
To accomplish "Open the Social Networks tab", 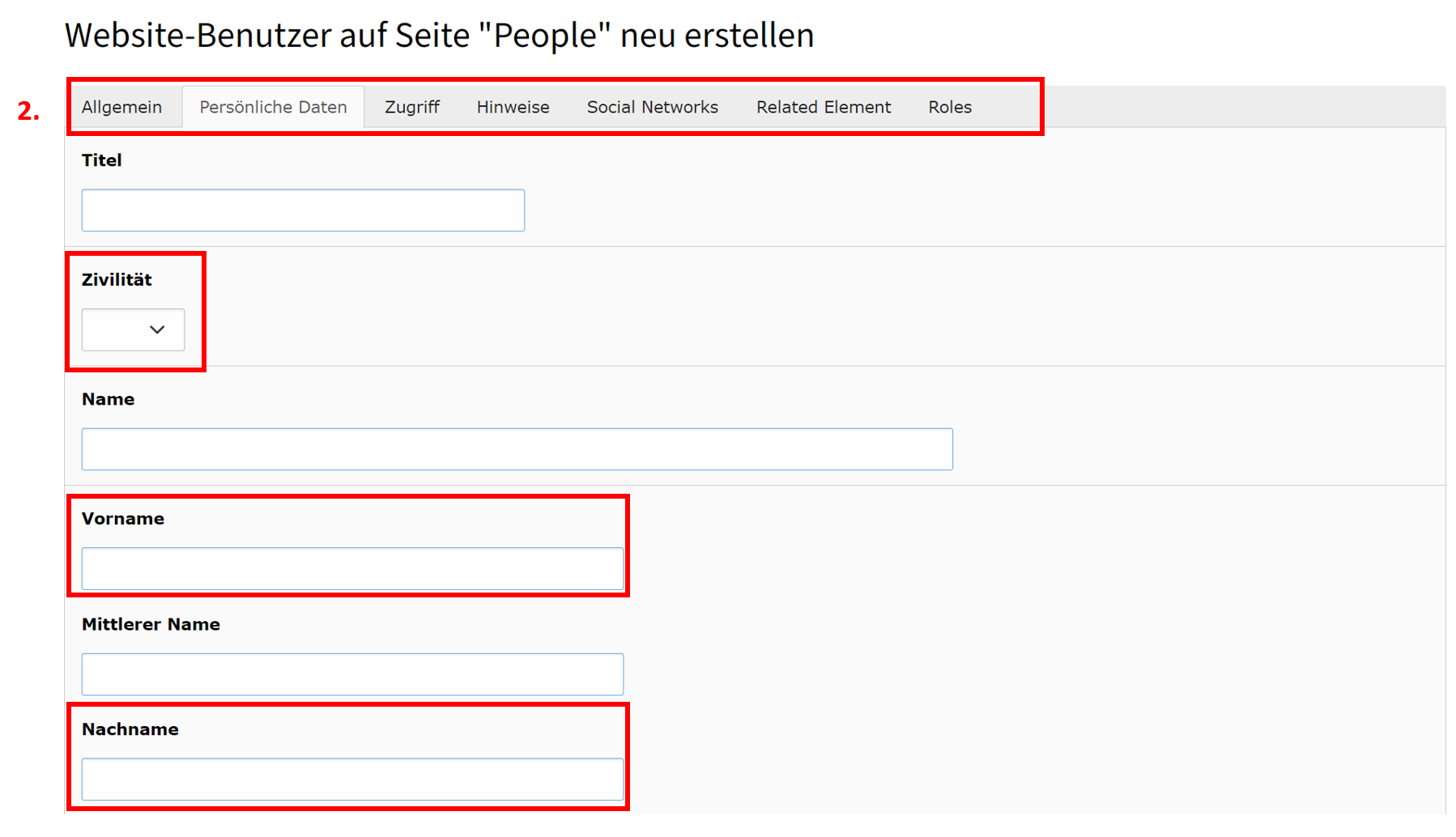I will tap(653, 107).
